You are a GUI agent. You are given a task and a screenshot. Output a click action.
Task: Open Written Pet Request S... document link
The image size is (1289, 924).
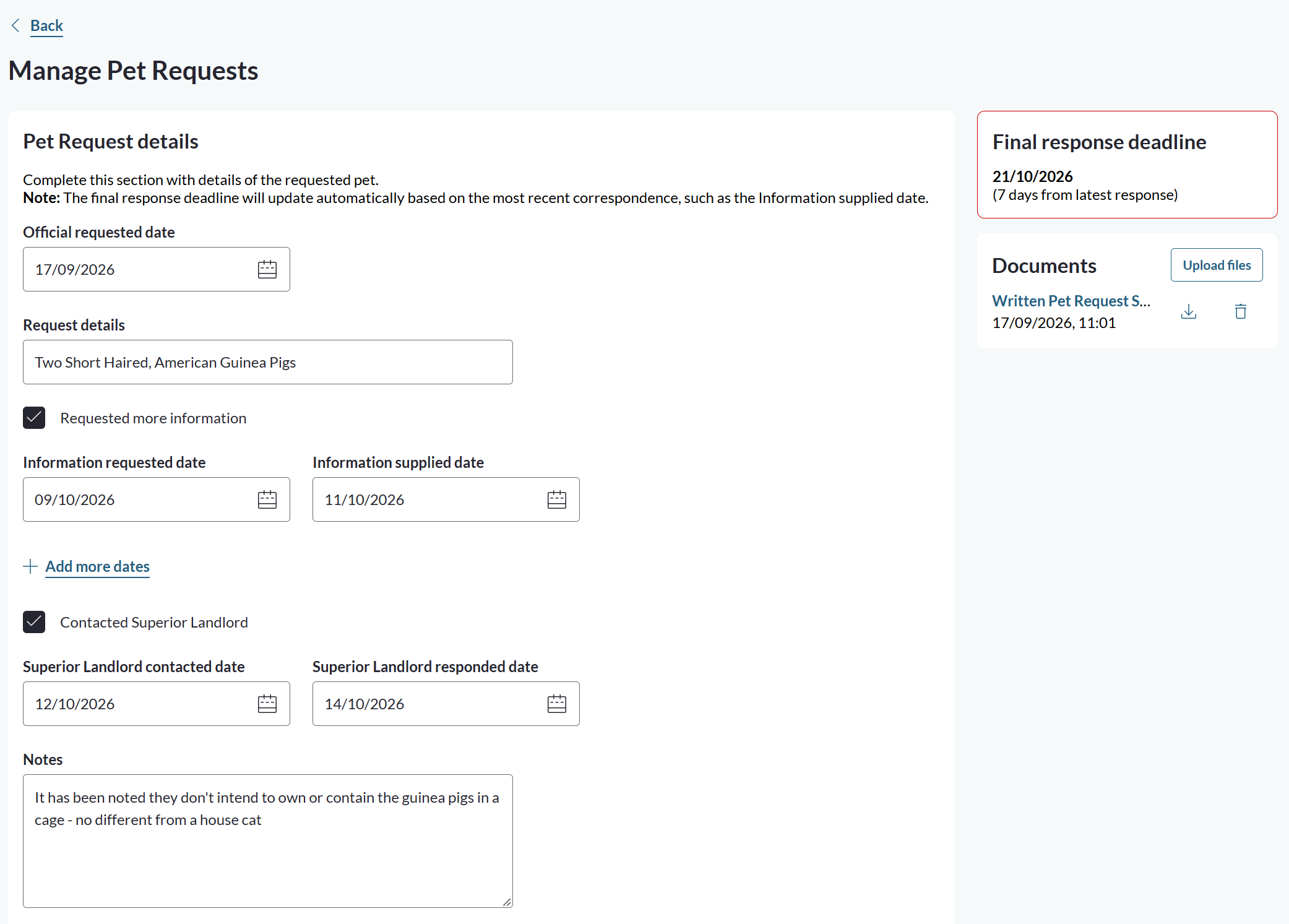[x=1071, y=301]
